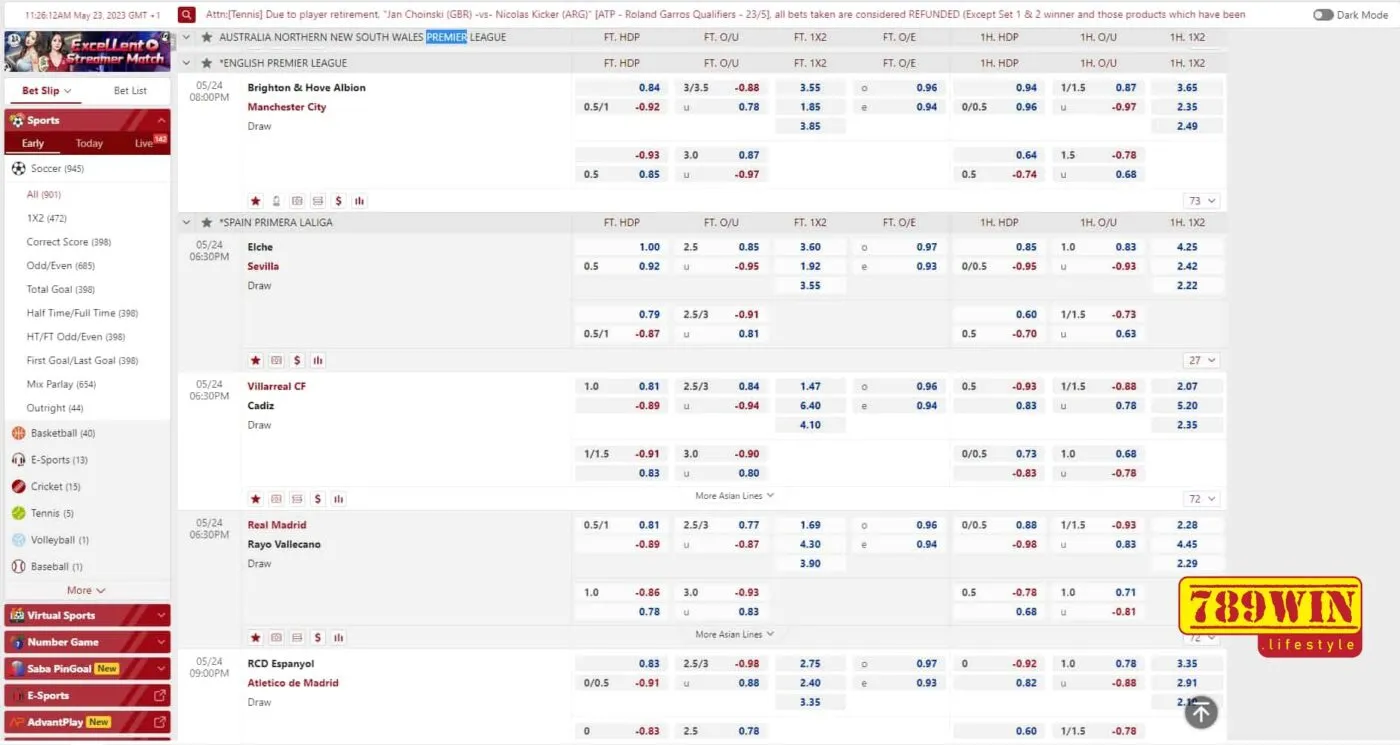Select Correct Score bet type
1400x745 pixels.
click(57, 242)
